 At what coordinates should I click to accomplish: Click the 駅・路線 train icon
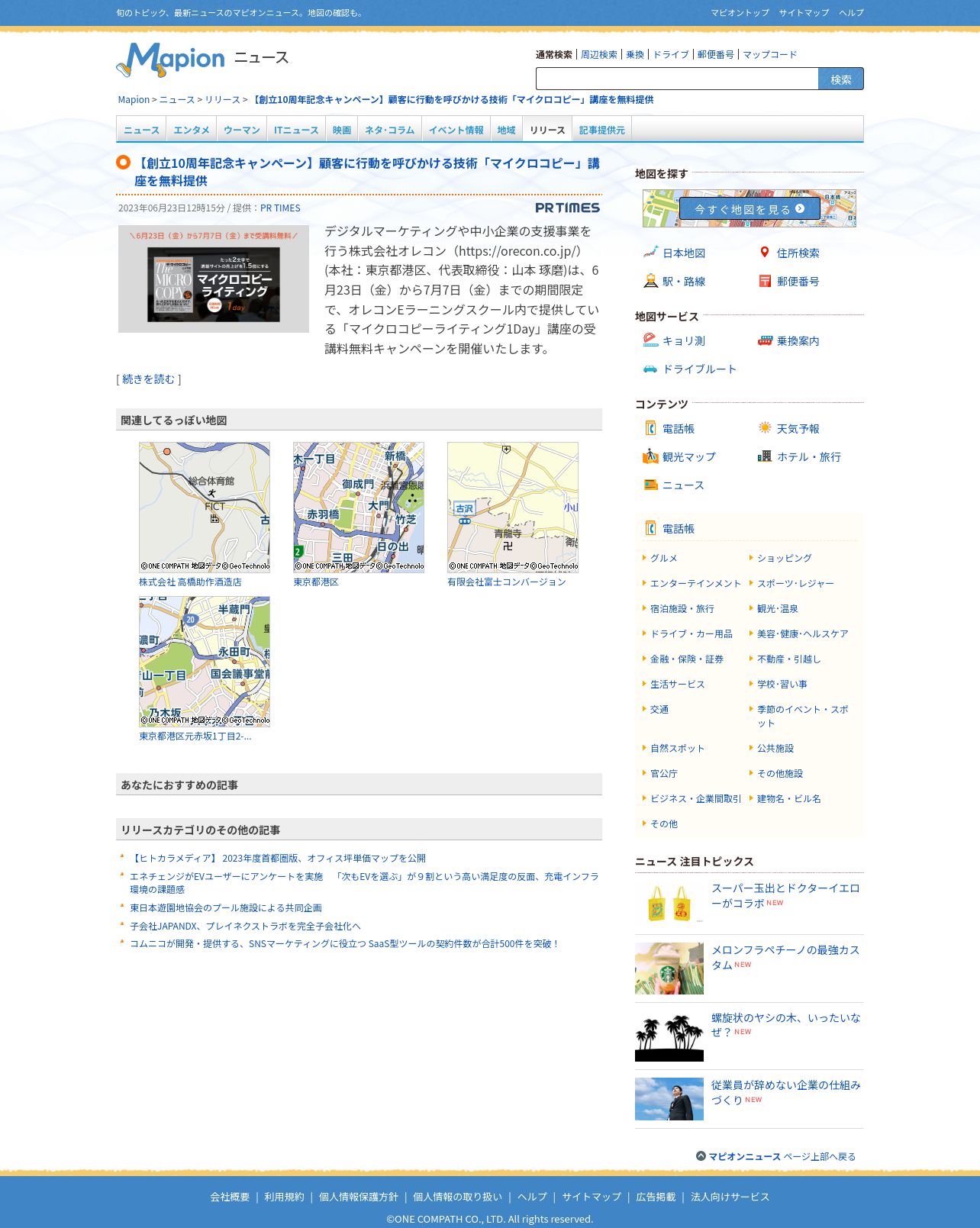650,281
